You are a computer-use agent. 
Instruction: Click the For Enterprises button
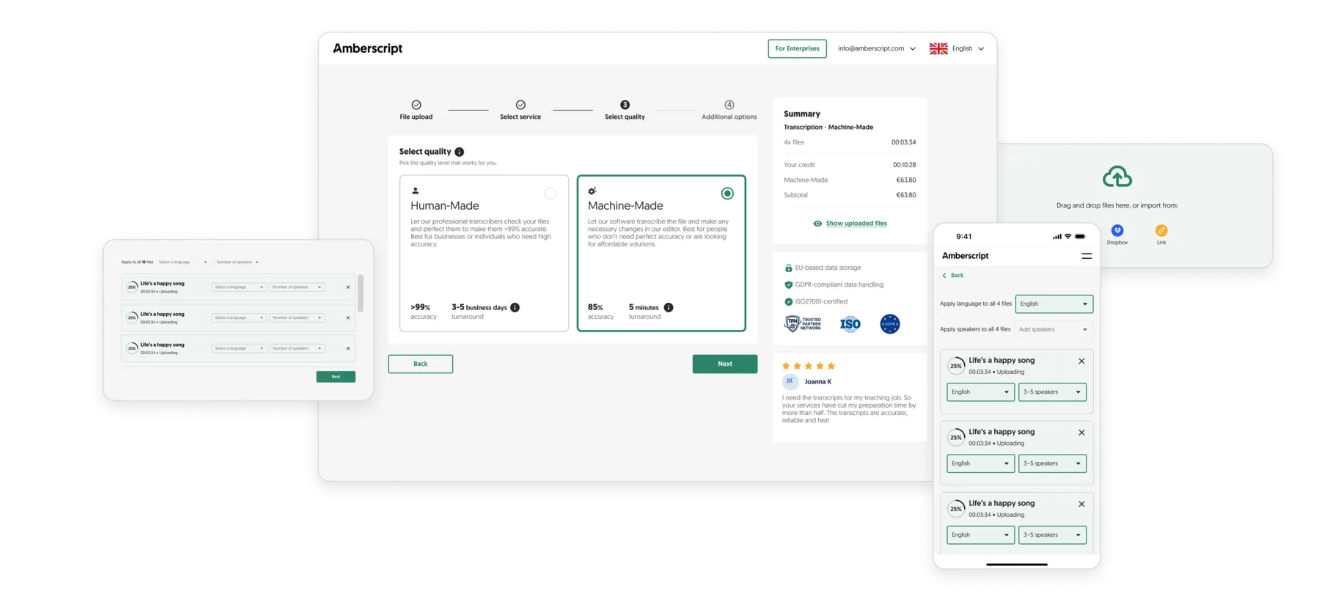point(797,48)
